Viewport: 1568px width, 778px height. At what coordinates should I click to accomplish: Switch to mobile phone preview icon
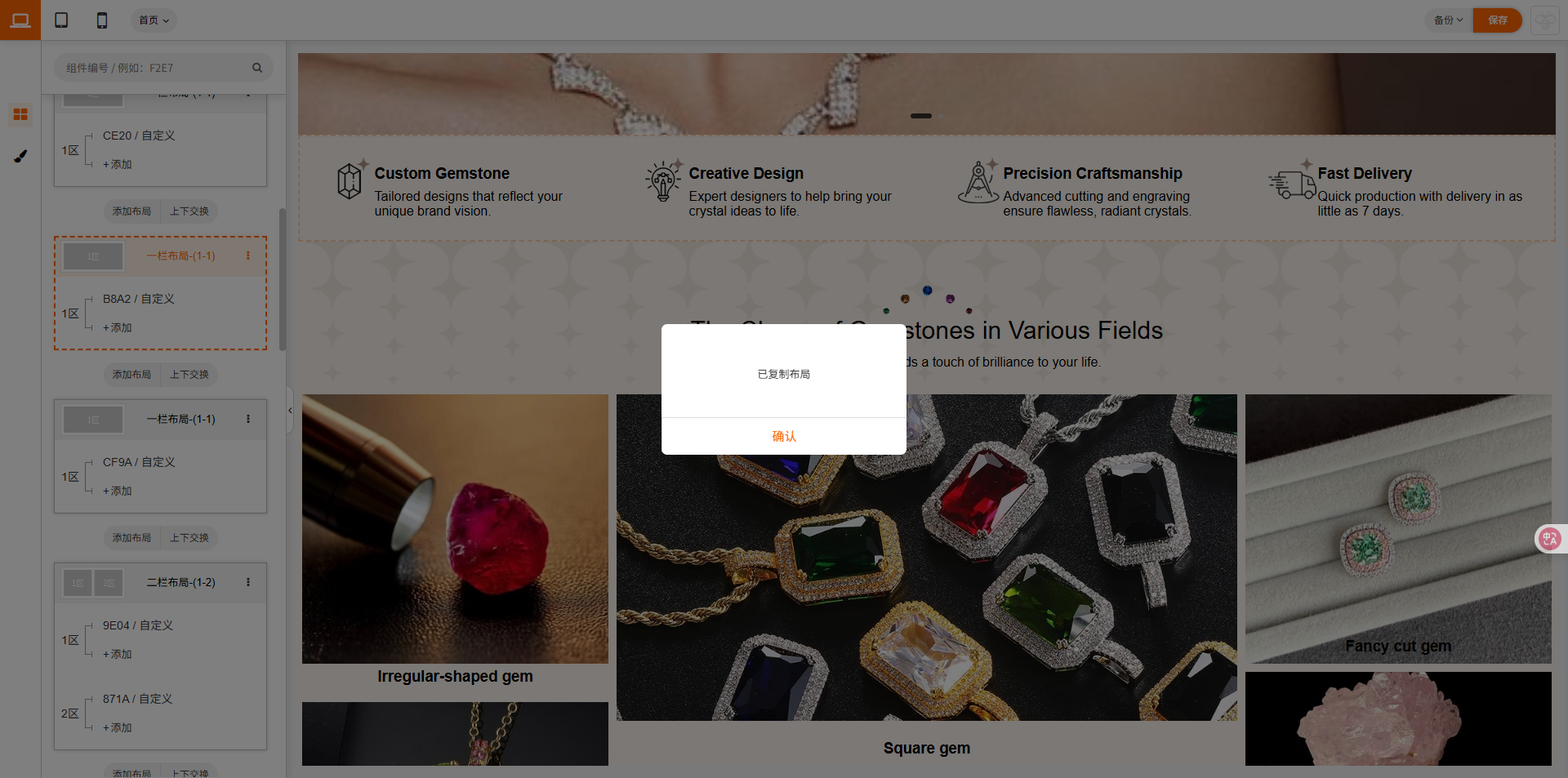(102, 20)
